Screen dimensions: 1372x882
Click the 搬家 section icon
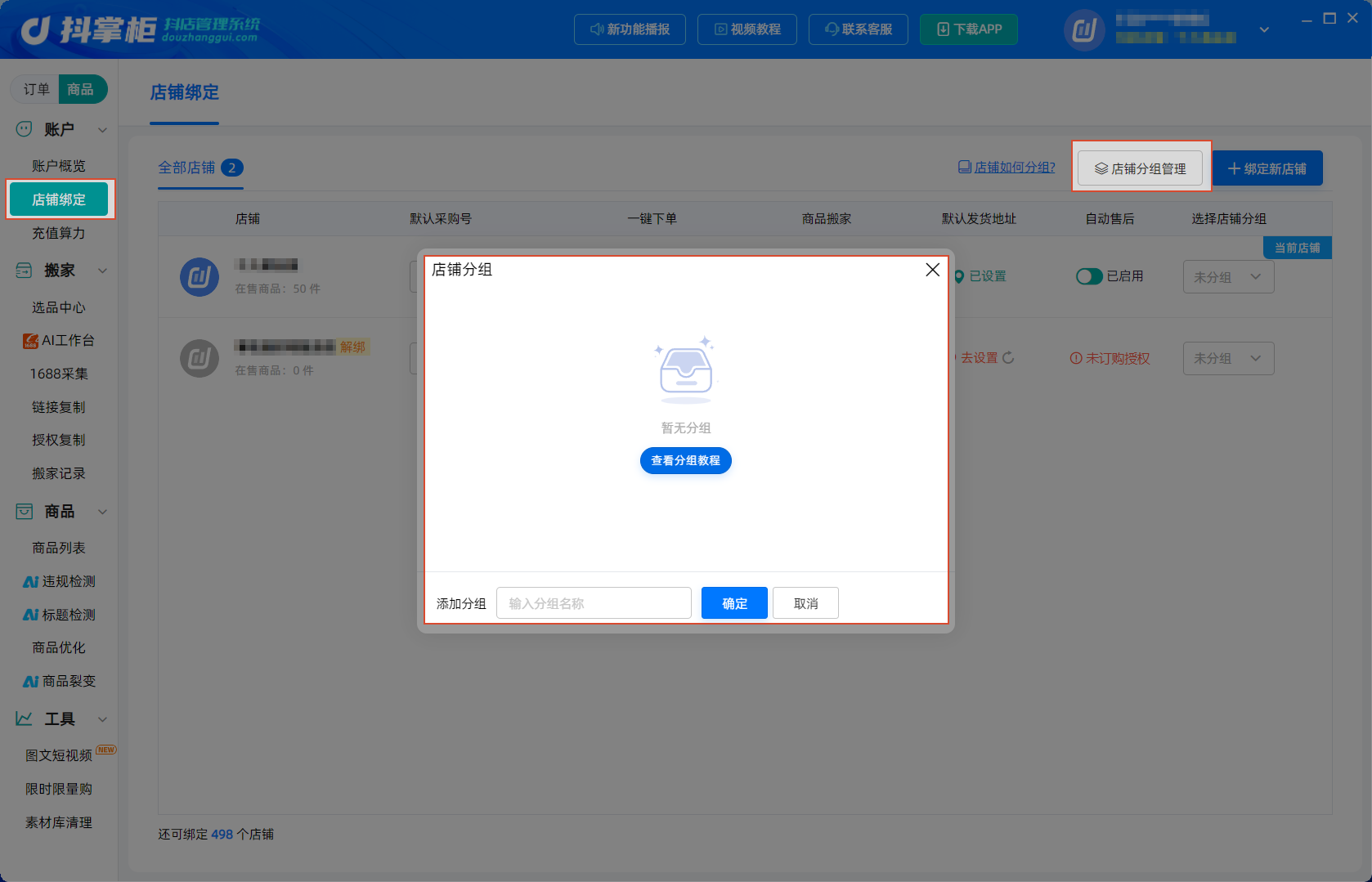click(x=25, y=271)
